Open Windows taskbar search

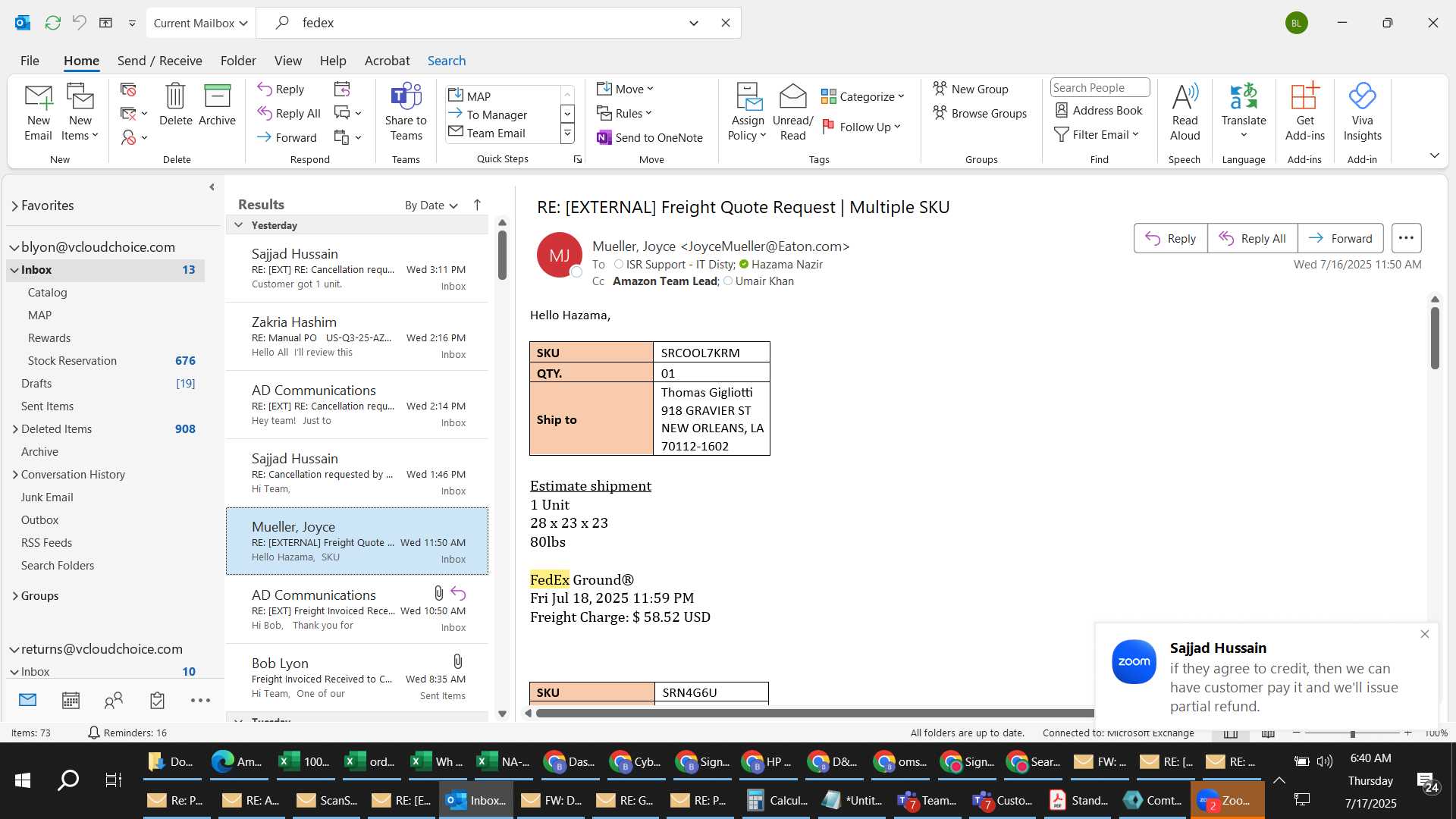point(68,780)
